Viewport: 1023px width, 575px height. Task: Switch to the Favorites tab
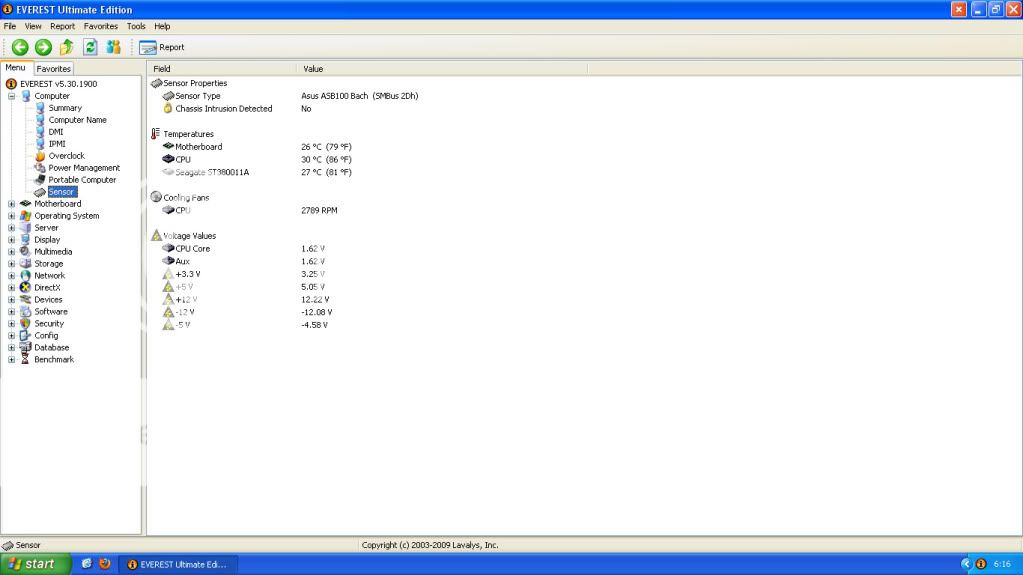point(53,69)
